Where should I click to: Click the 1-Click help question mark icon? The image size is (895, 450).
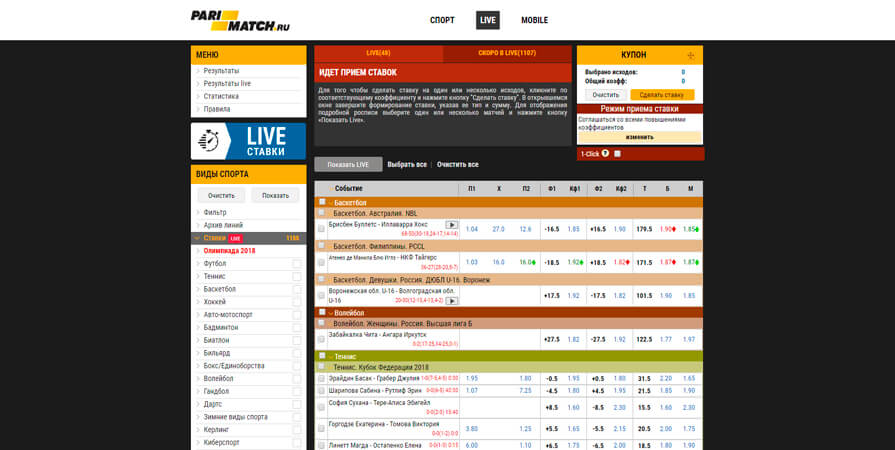pyautogui.click(x=605, y=154)
